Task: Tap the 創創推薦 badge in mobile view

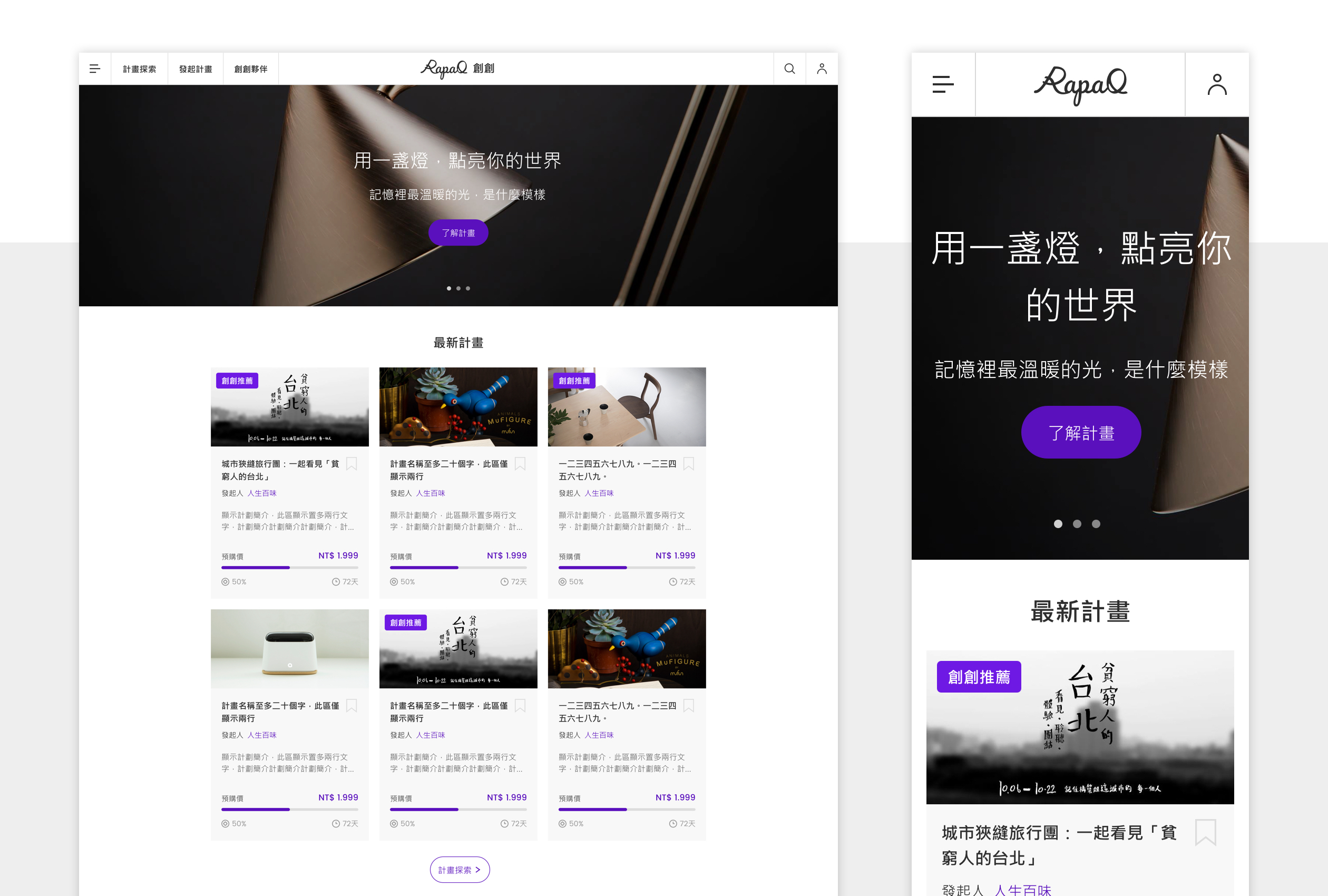Action: pyautogui.click(x=979, y=677)
